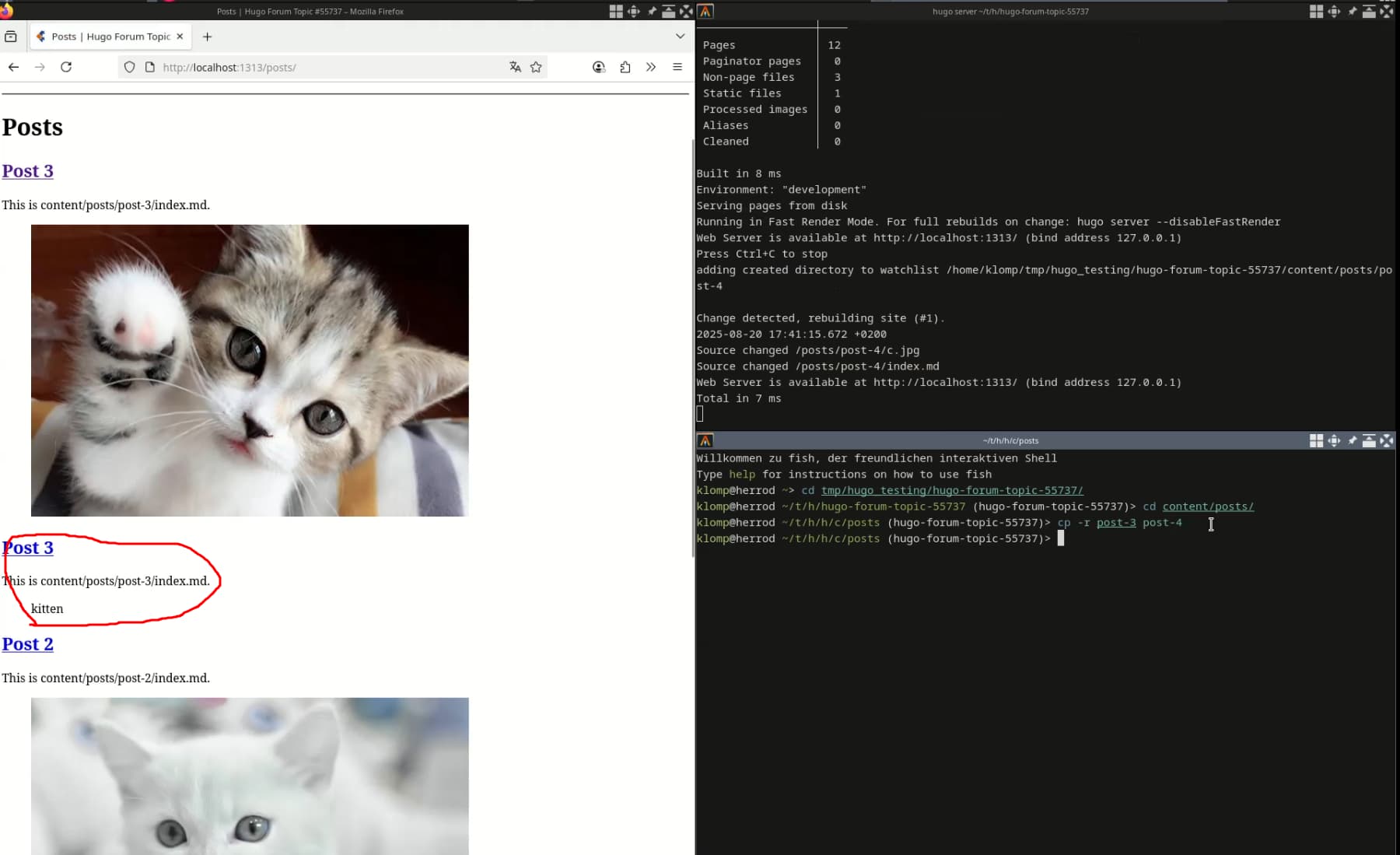Close the Posts | Hugo Forum Topic tab
1400x855 pixels.
[x=180, y=37]
